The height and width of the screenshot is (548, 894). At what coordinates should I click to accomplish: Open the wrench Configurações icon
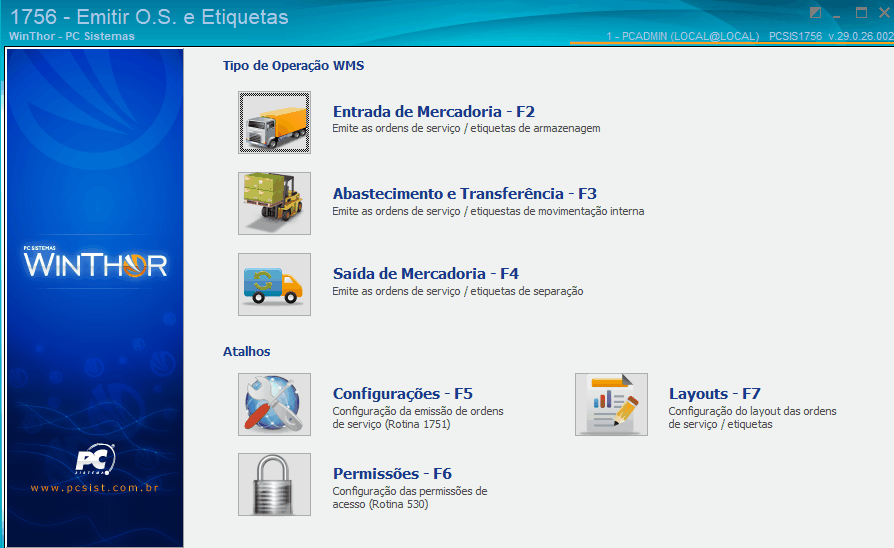(x=274, y=404)
